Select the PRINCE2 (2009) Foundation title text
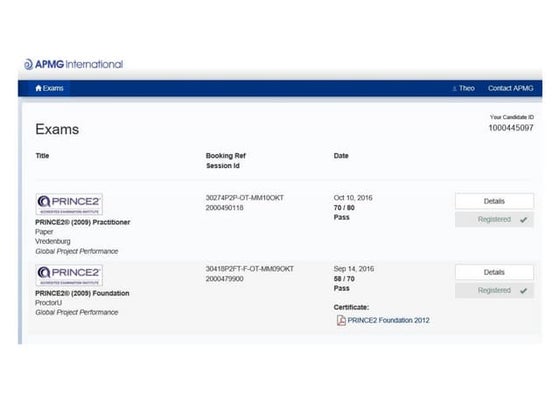560x396 pixels. pyautogui.click(x=82, y=293)
